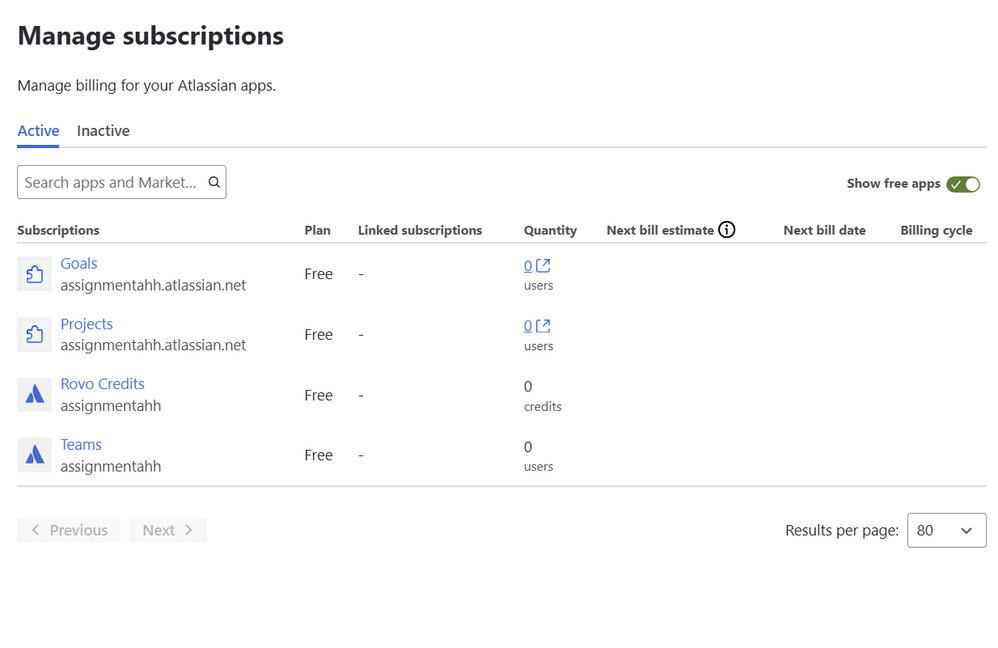Click assignmentahh.atlassian.net under Goals
998x648 pixels.
coord(153,285)
